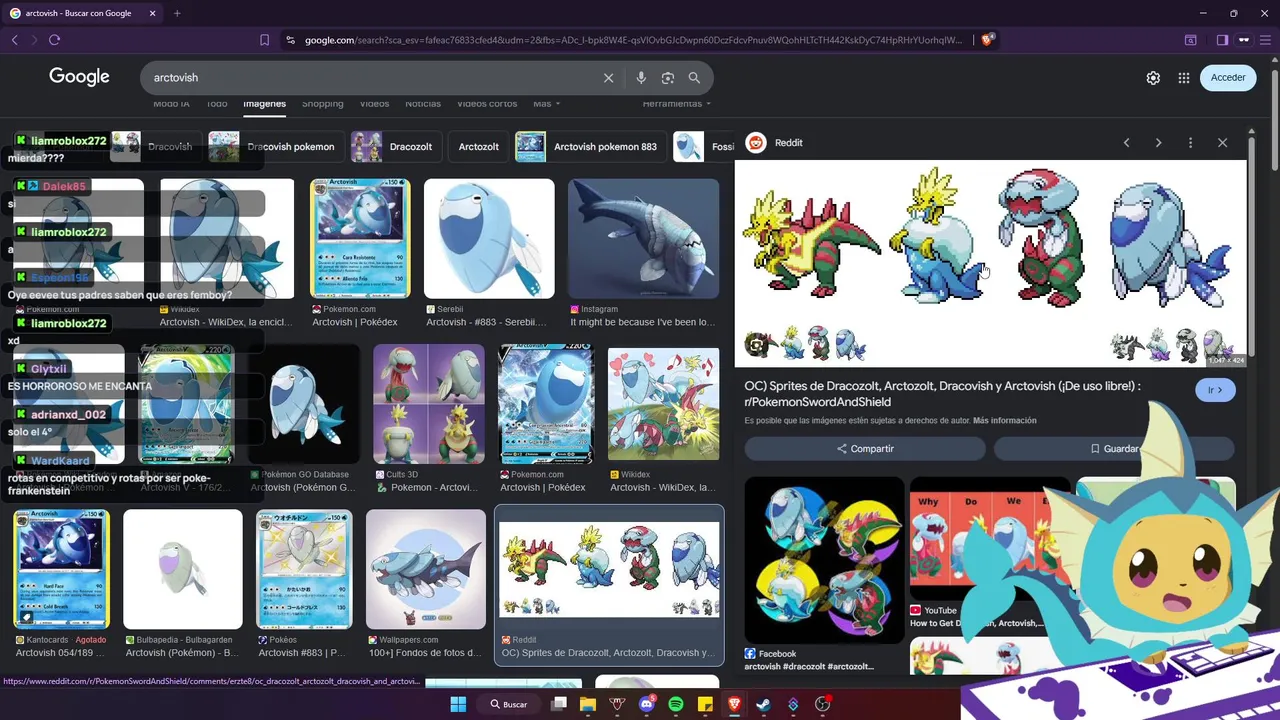Click the Guardar save button
1280x720 pixels.
coord(1114,449)
